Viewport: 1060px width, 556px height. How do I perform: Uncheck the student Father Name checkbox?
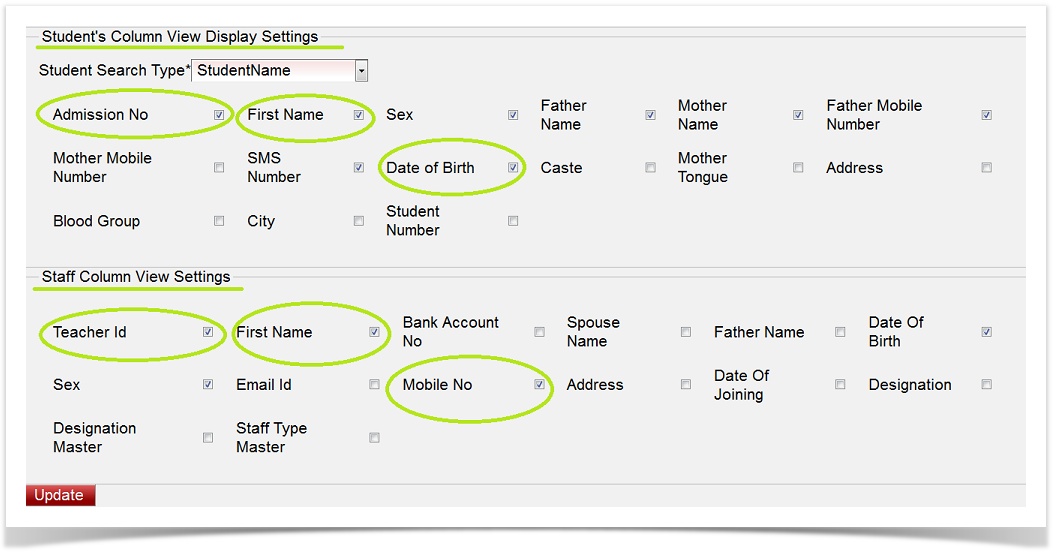(x=650, y=115)
